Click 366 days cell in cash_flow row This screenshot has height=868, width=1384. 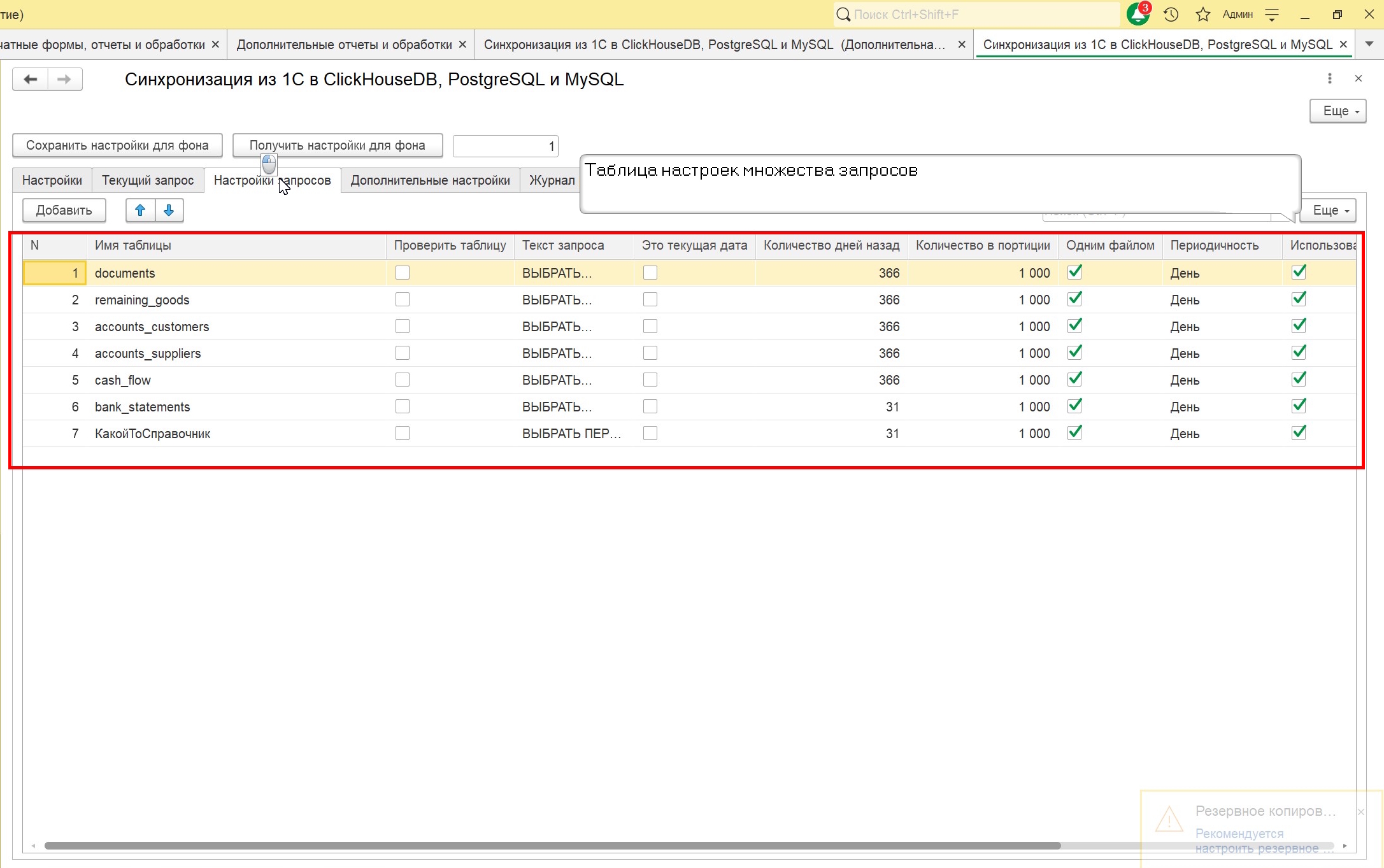point(831,380)
